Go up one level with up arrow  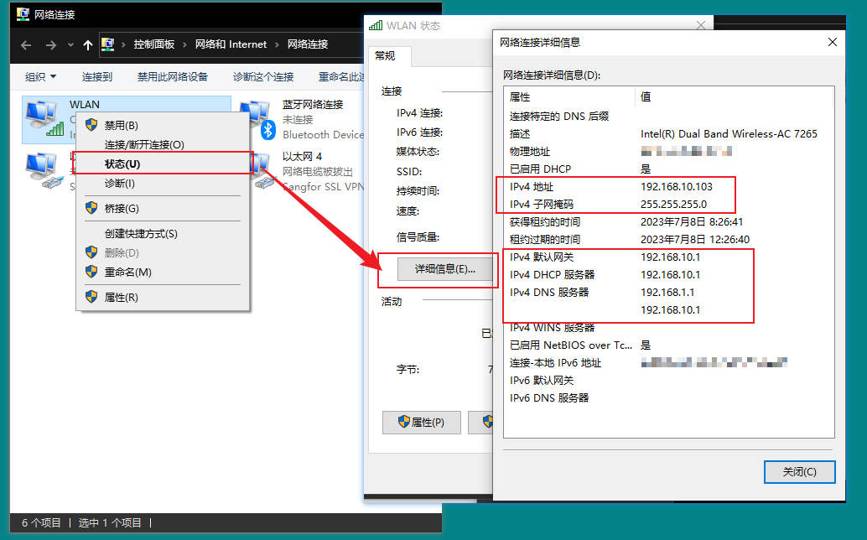(x=88, y=45)
